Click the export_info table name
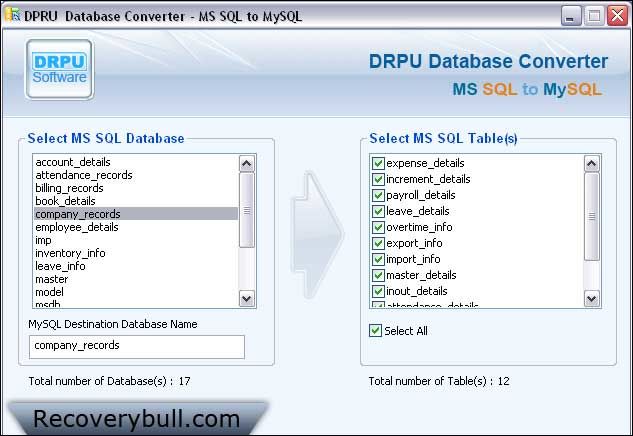 coord(414,243)
